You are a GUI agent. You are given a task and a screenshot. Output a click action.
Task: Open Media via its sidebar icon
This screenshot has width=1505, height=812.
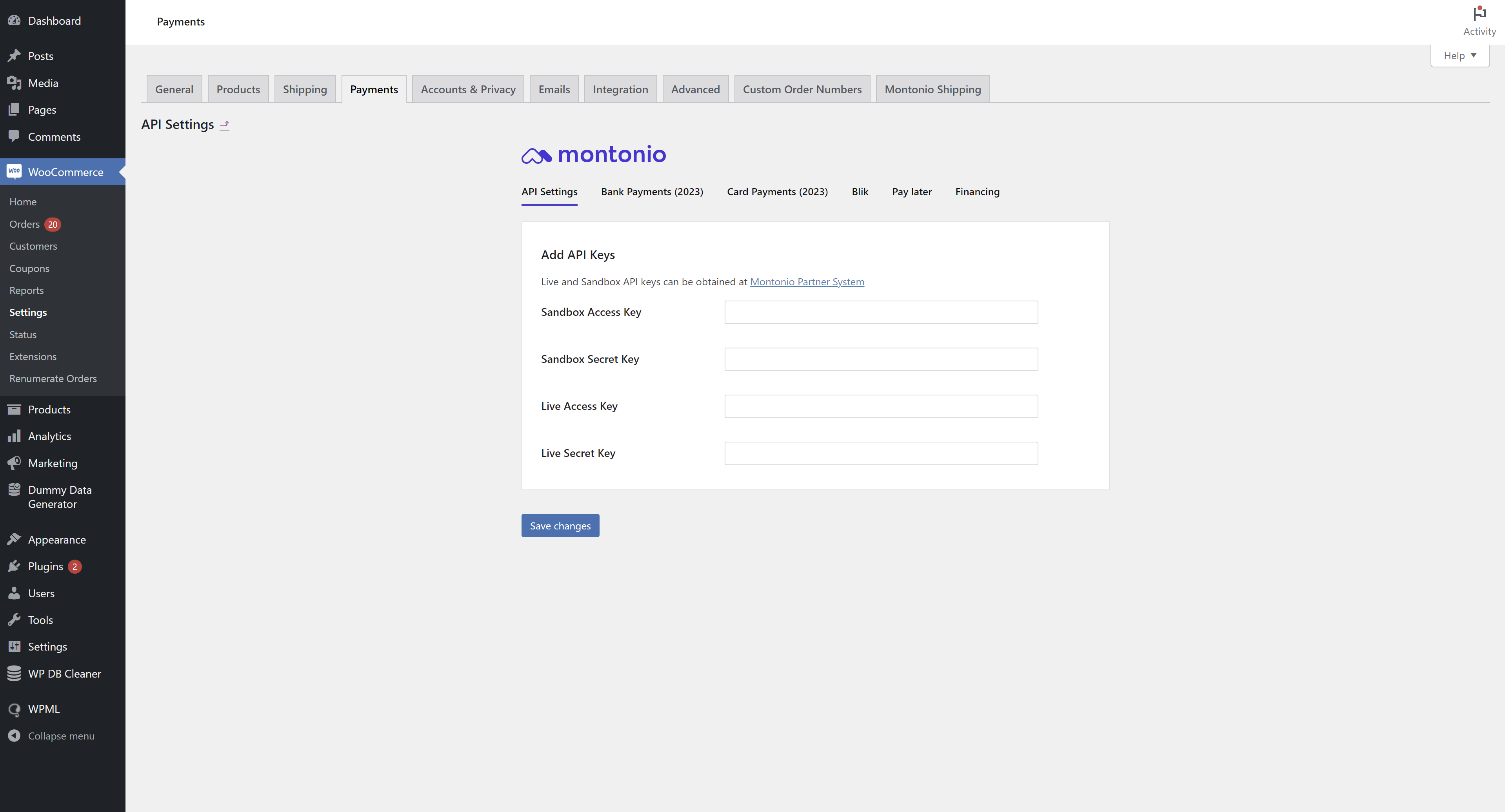tap(14, 83)
